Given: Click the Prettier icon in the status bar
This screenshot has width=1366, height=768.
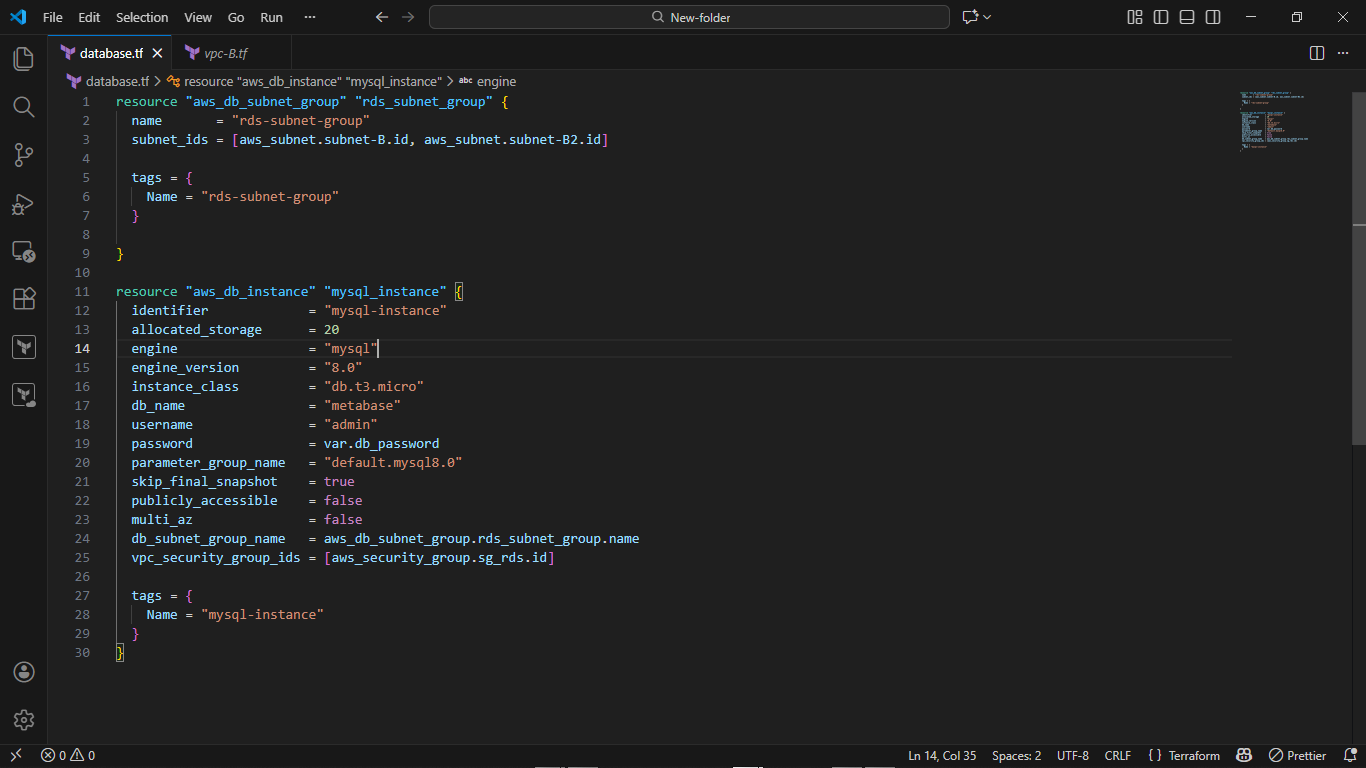Looking at the screenshot, I should (x=1297, y=755).
